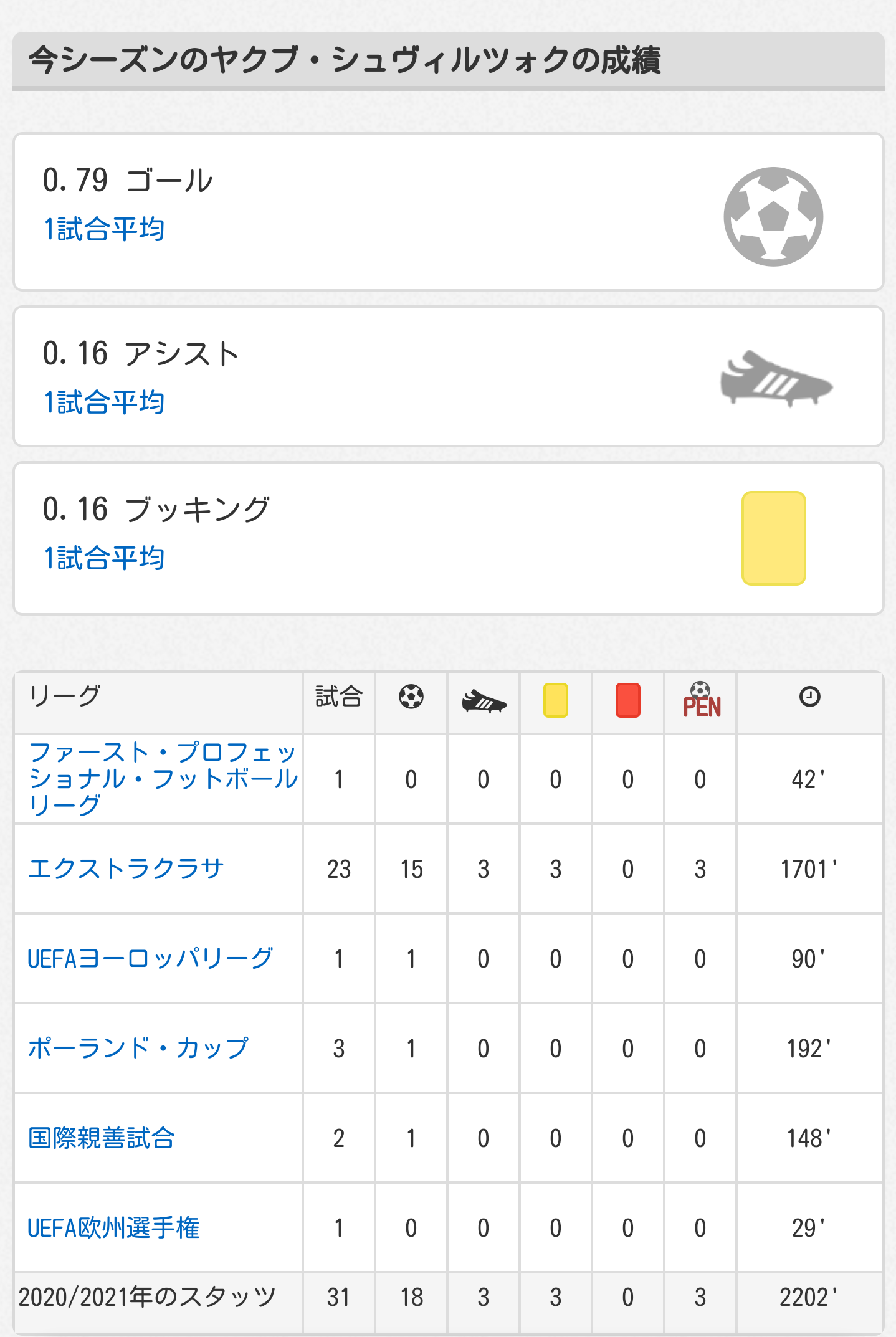Click the 1試合平均 link under ブッキング
The height and width of the screenshot is (1337, 896).
click(x=104, y=558)
